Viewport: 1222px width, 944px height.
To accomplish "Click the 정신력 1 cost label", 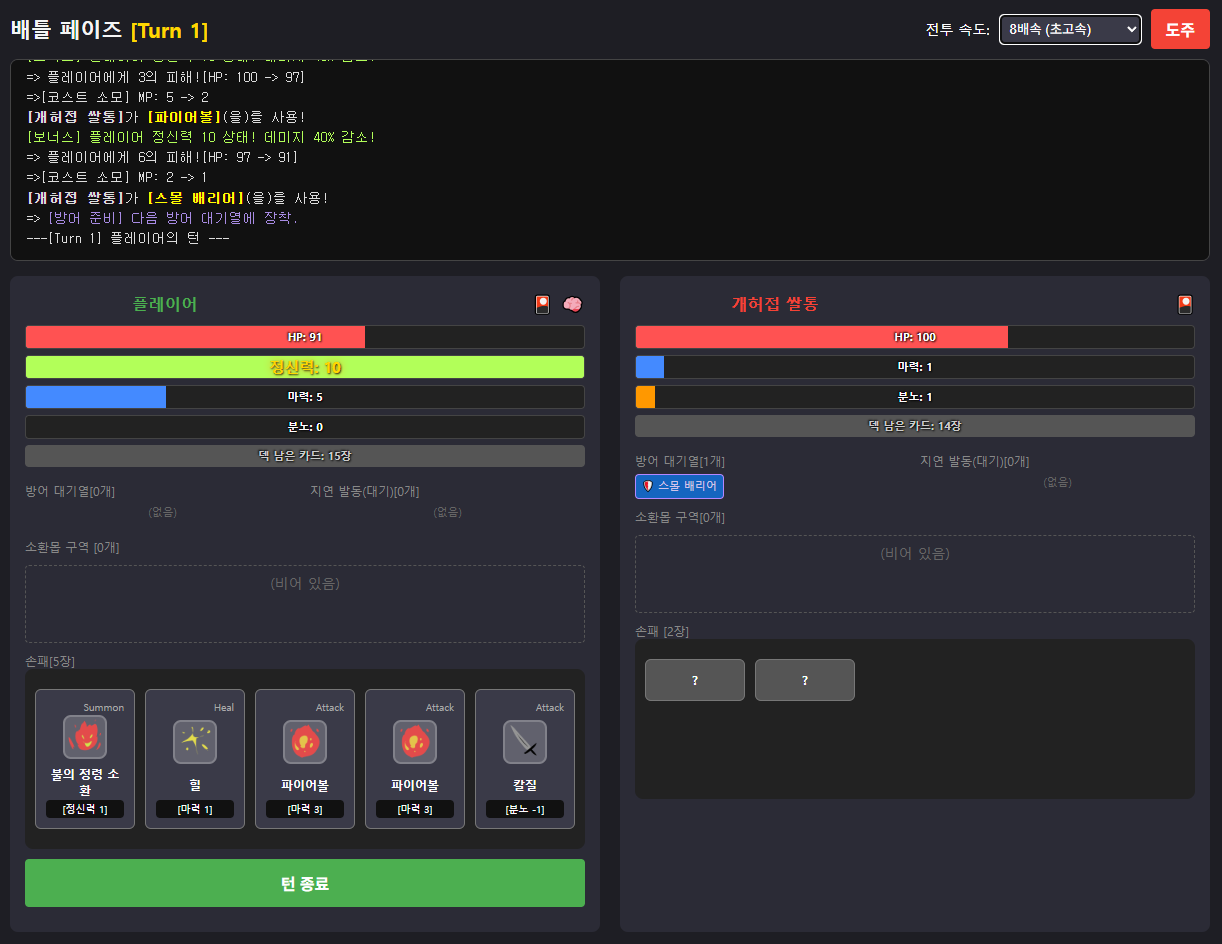I will click(x=85, y=809).
